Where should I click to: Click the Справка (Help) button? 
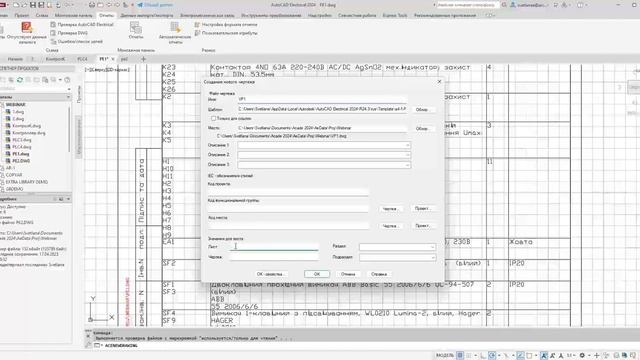tap(379, 274)
